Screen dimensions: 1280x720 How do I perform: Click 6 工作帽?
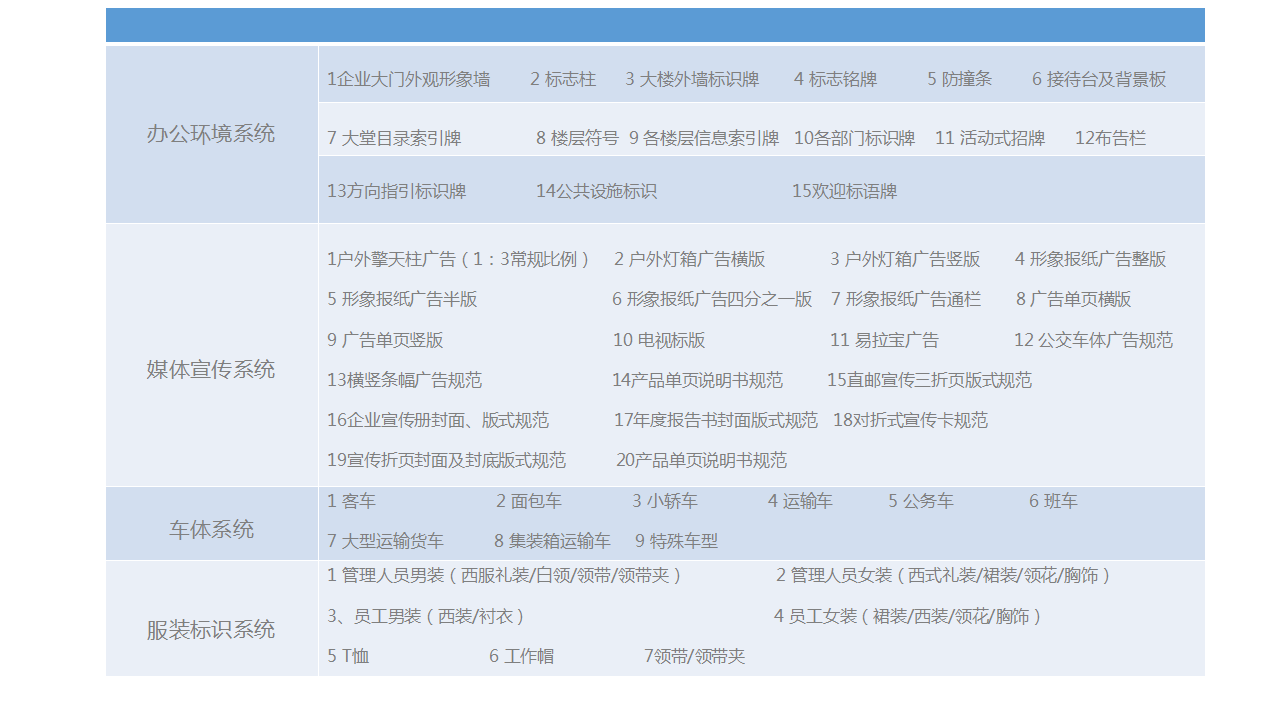[x=522, y=657]
